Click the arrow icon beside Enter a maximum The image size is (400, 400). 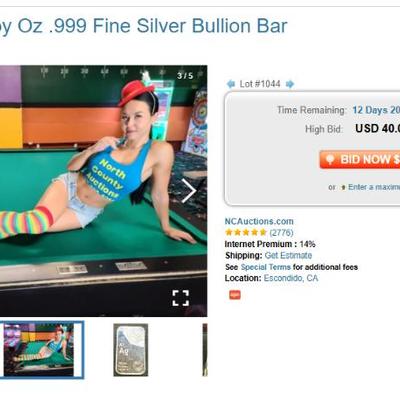pyautogui.click(x=343, y=188)
